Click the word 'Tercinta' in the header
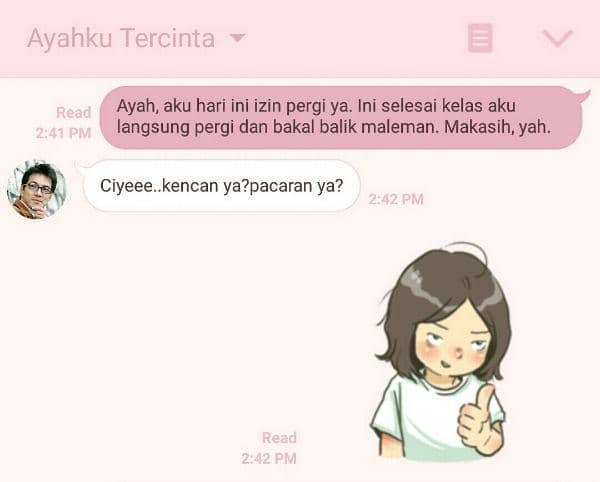The image size is (600, 482). pyautogui.click(x=168, y=38)
